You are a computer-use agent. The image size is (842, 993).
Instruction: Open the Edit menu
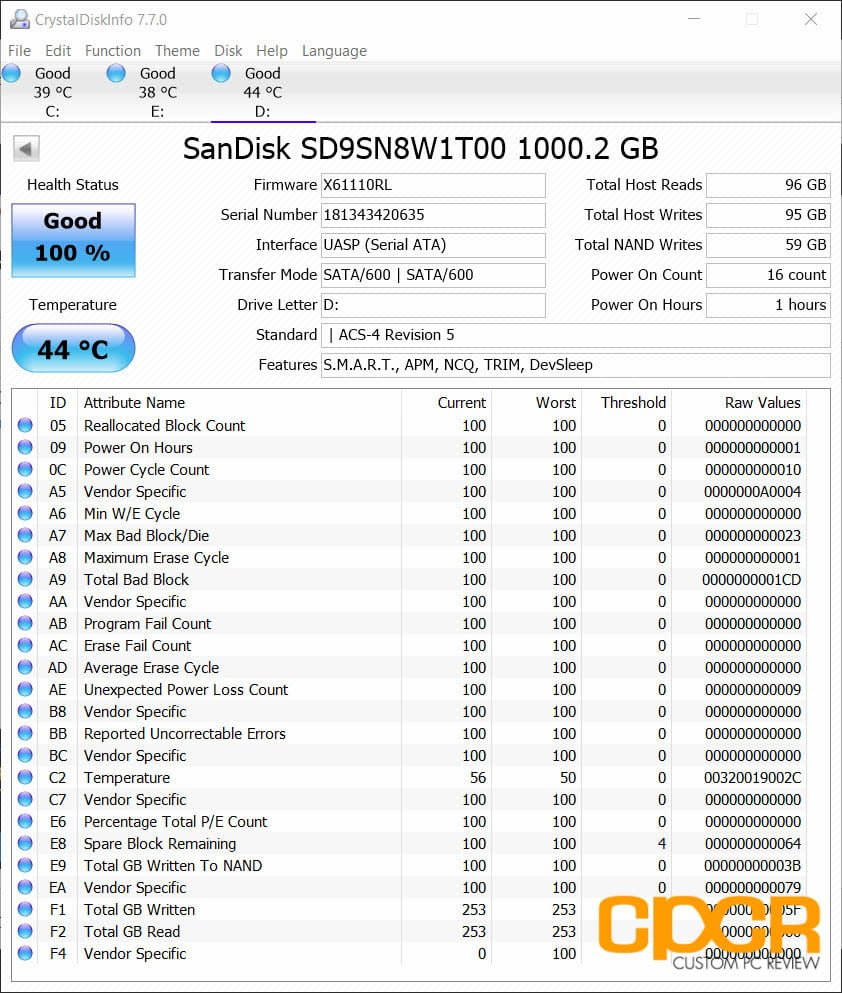(58, 51)
